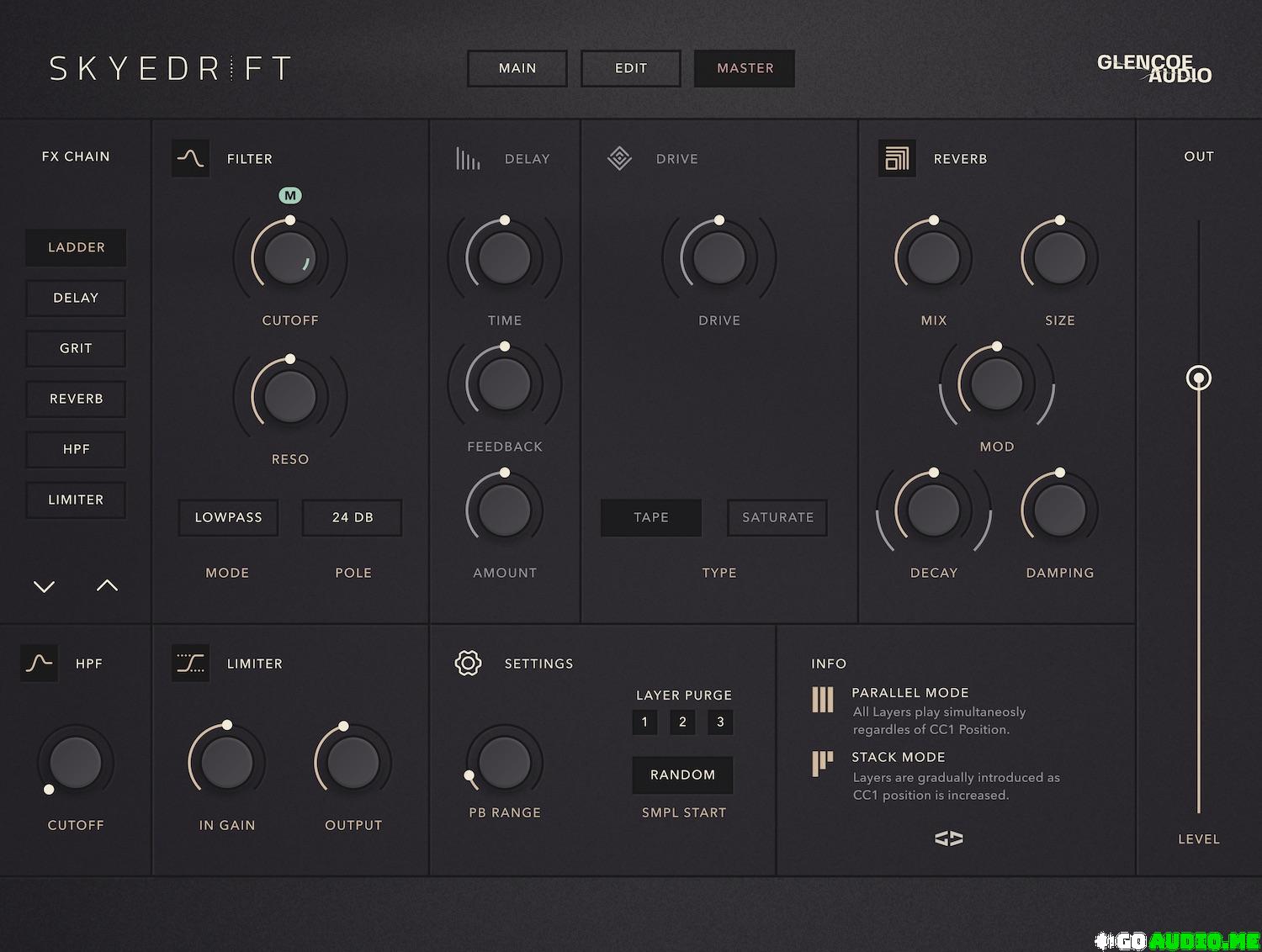Click the Filter section curve icon
The width and height of the screenshot is (1262, 952).
tap(190, 158)
